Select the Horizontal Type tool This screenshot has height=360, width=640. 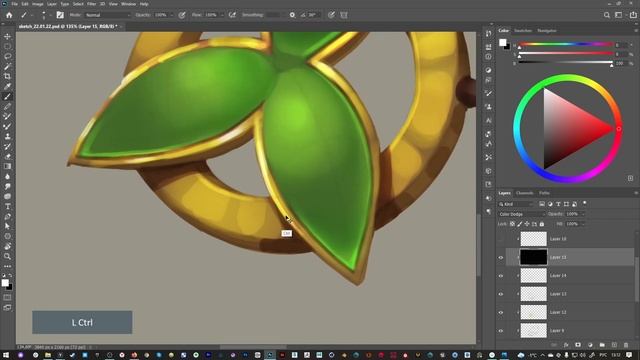(7, 206)
